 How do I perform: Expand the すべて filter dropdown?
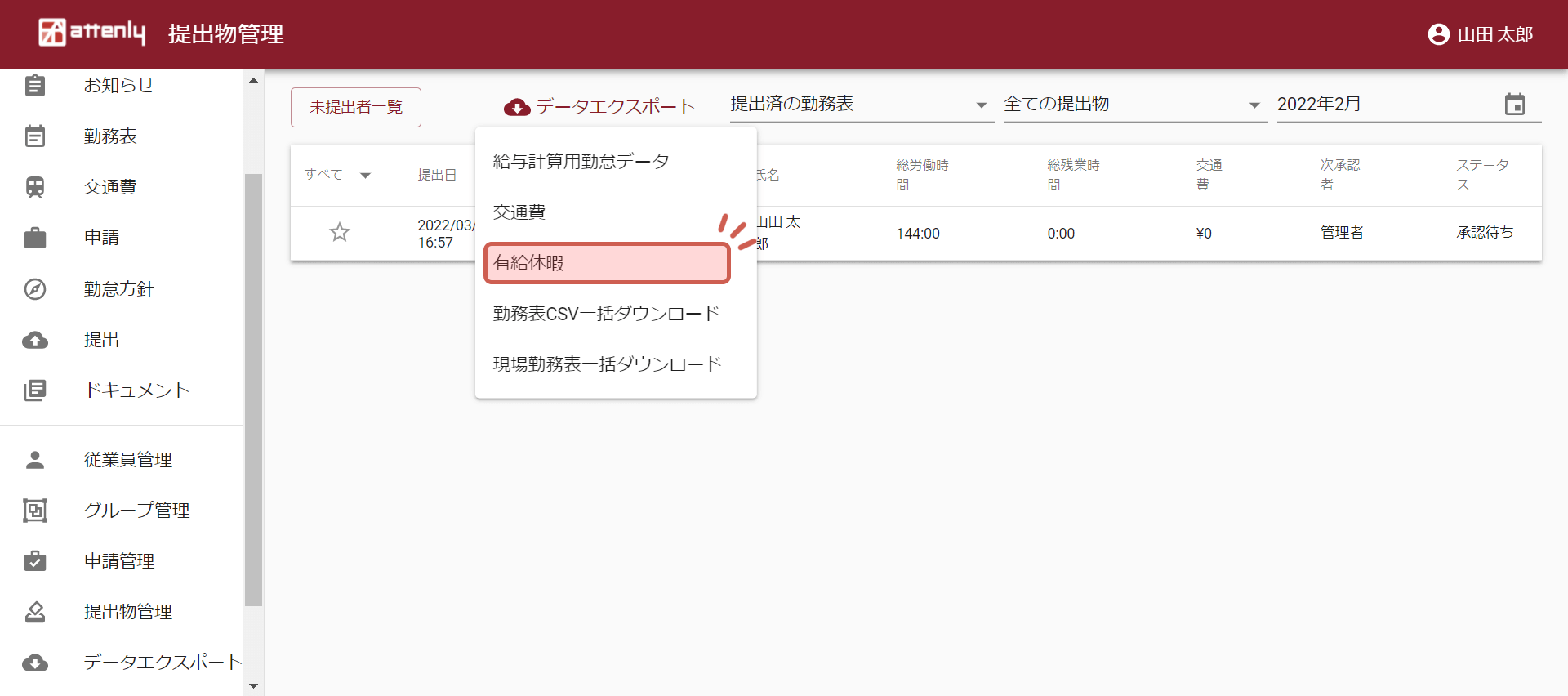(365, 175)
